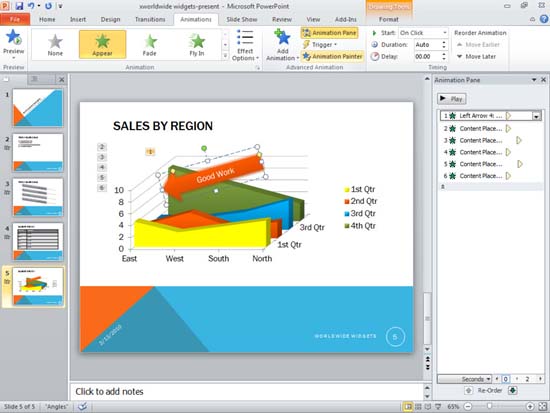Switch to Slide Sorter view icon
This screenshot has width=550, height=413.
click(418, 407)
